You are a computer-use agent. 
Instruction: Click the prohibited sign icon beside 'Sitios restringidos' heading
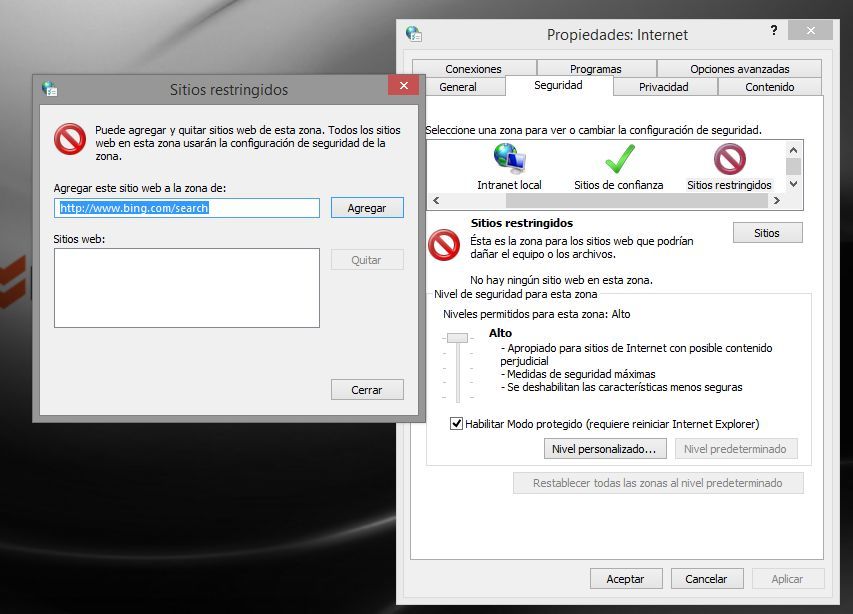click(444, 244)
